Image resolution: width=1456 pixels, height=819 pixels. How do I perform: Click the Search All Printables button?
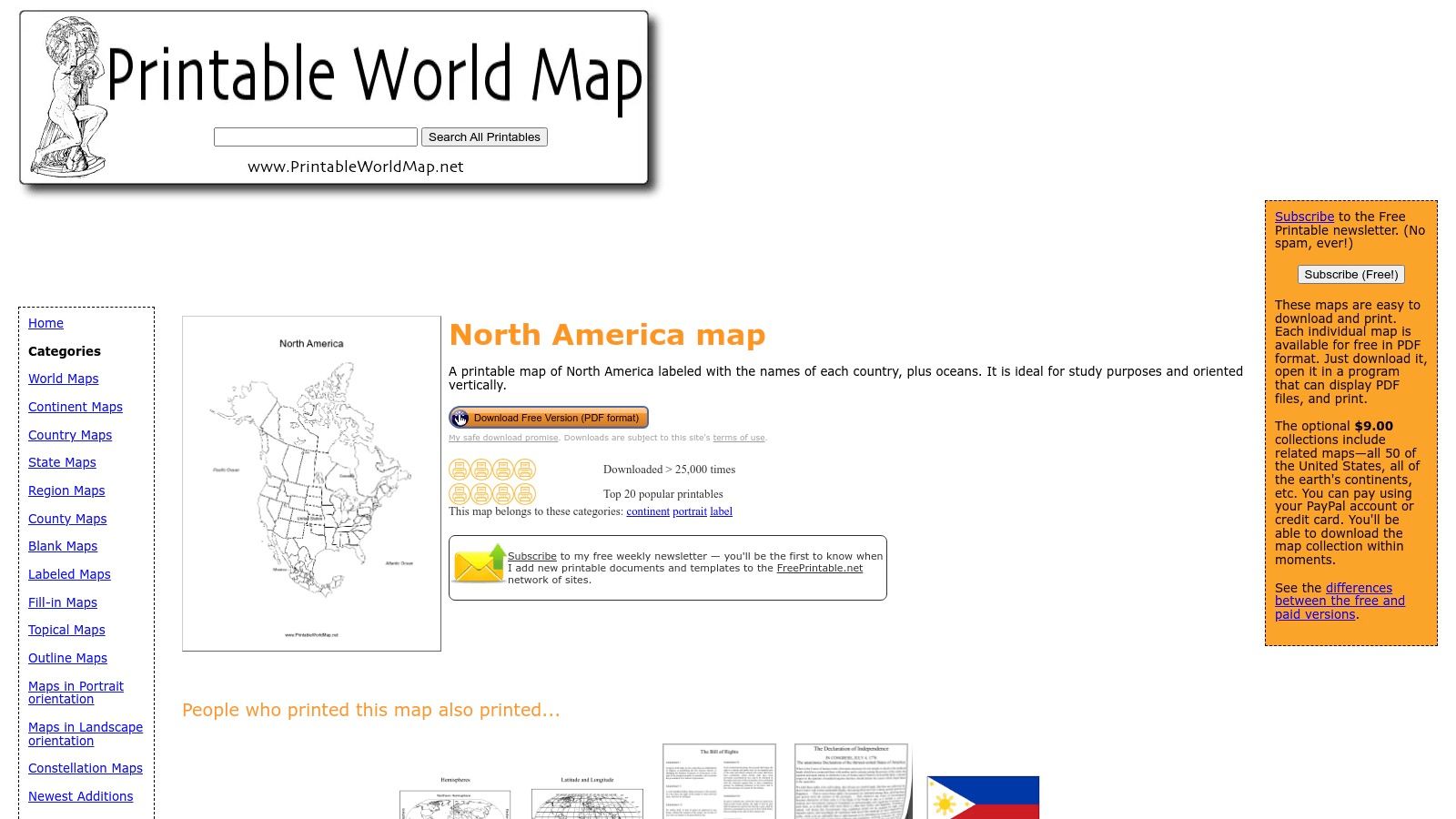[x=484, y=136]
